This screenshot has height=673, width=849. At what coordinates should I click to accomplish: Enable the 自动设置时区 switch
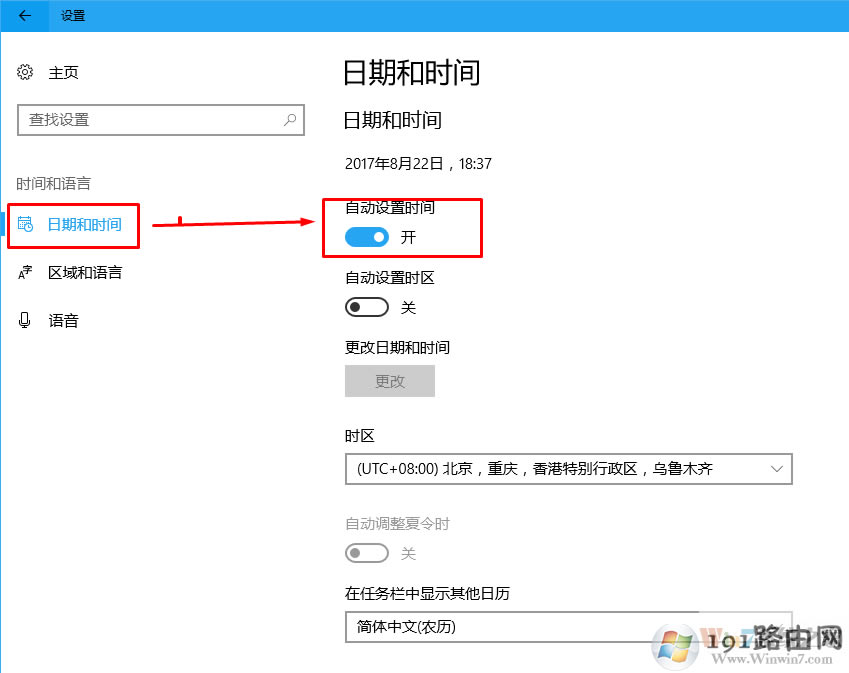366,307
